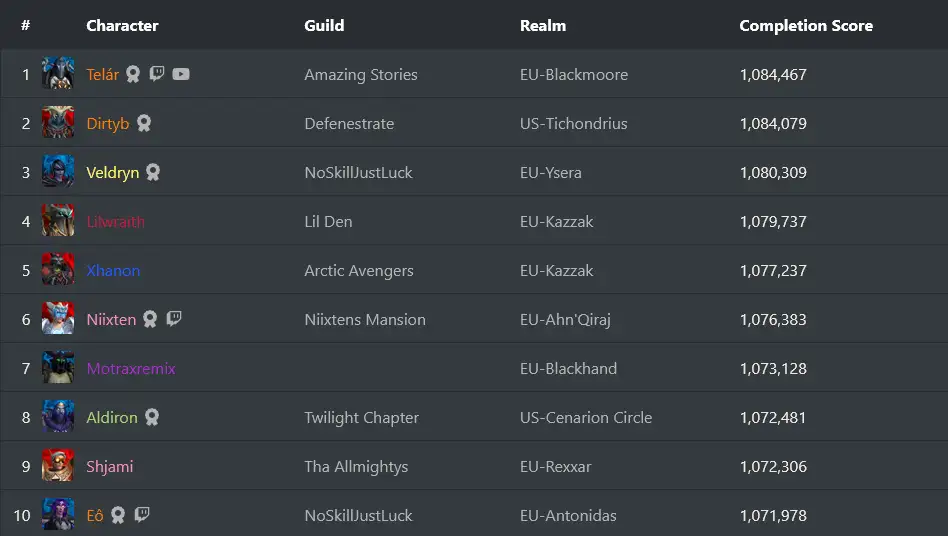
Task: Go to the Amazing Stories guild page
Action: pyautogui.click(x=361, y=74)
